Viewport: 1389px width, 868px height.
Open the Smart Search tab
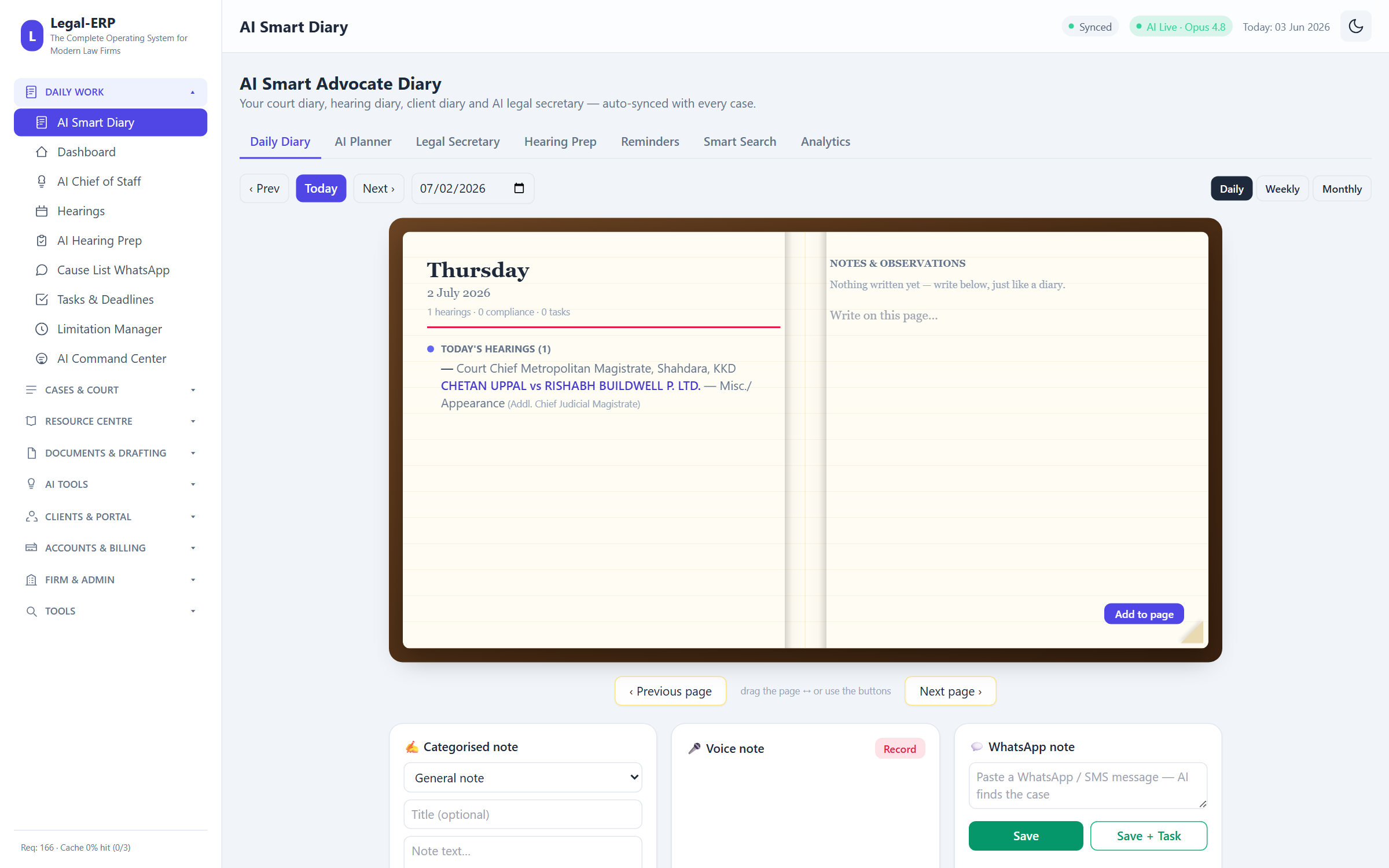(x=740, y=141)
